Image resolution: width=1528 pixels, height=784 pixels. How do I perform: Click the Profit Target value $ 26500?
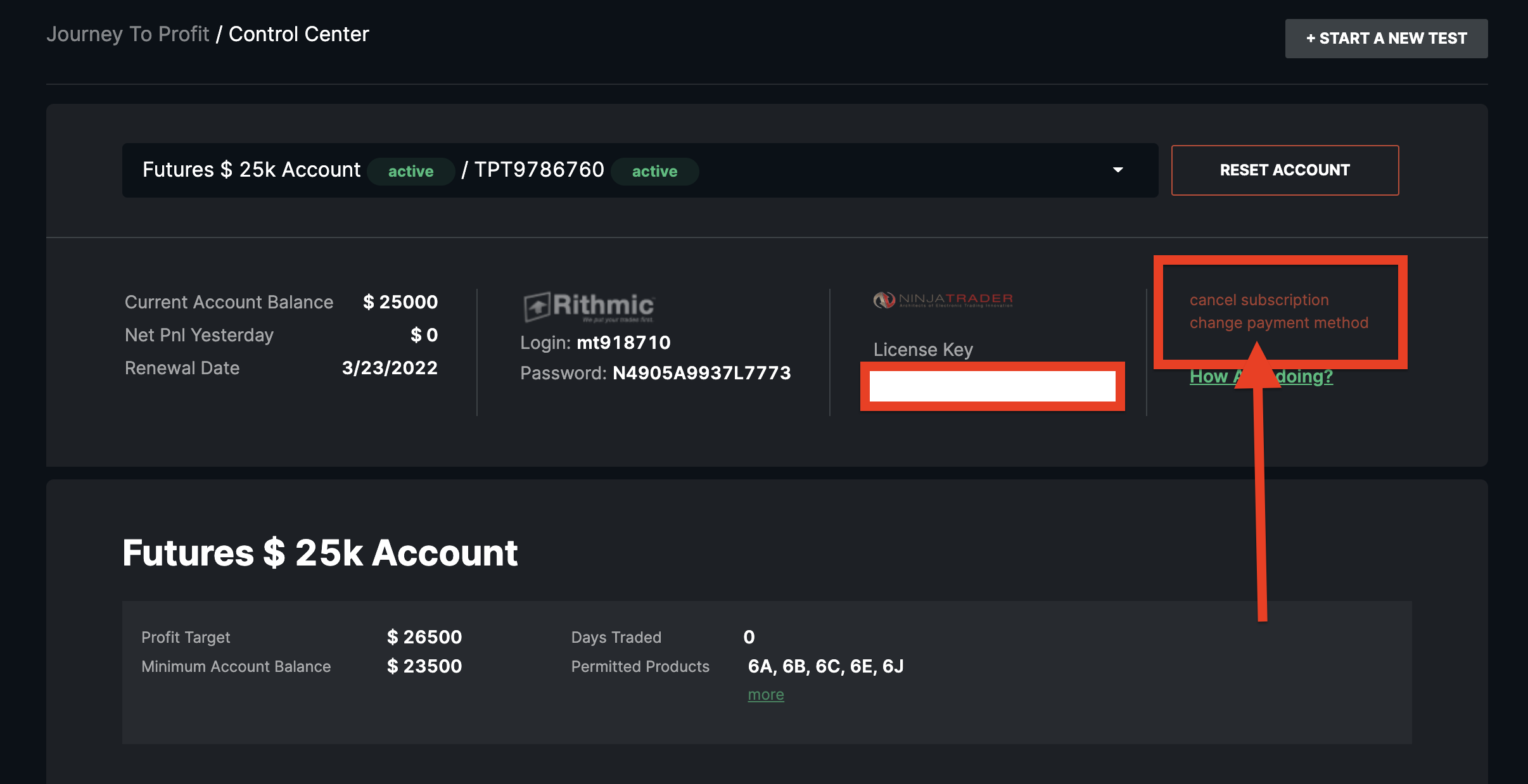[424, 637]
